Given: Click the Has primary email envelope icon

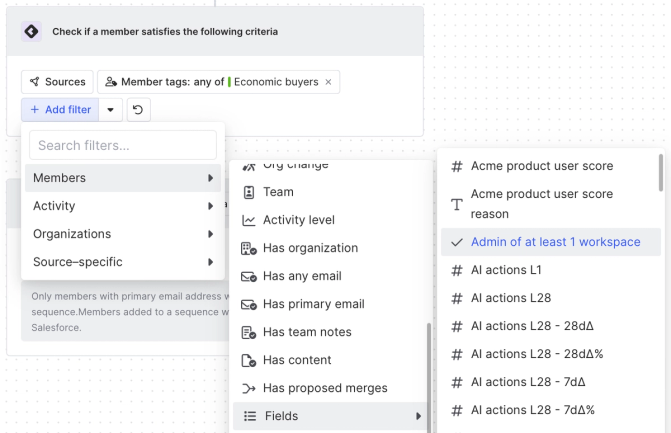Looking at the screenshot, I should coord(249,304).
